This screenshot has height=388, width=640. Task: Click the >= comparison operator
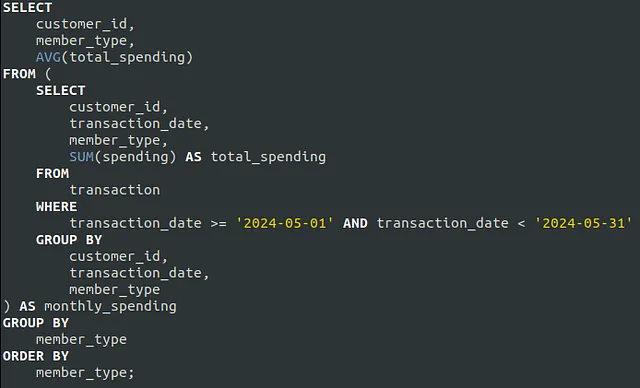coord(218,224)
